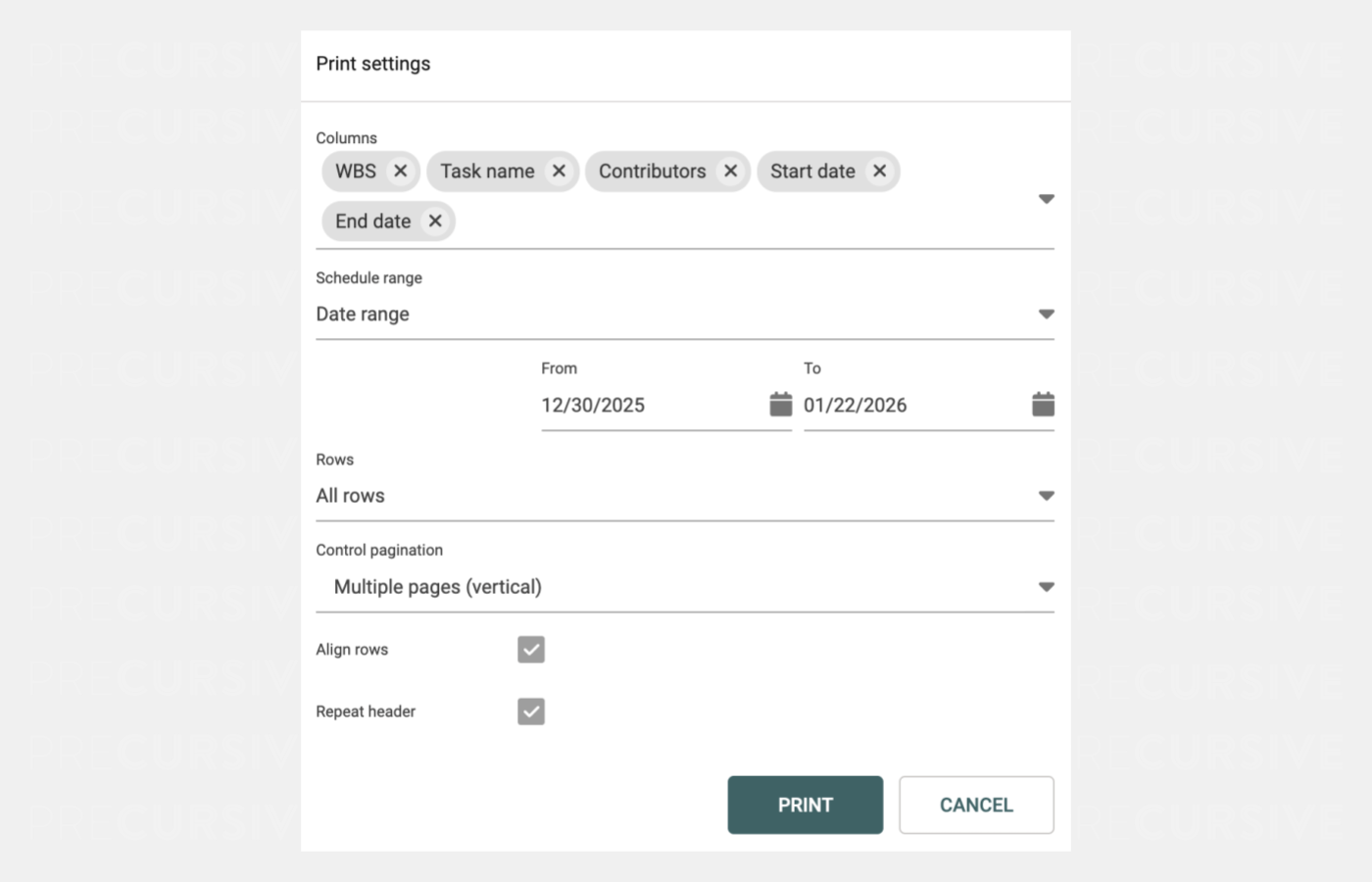Select the Task name chip label

(x=487, y=171)
